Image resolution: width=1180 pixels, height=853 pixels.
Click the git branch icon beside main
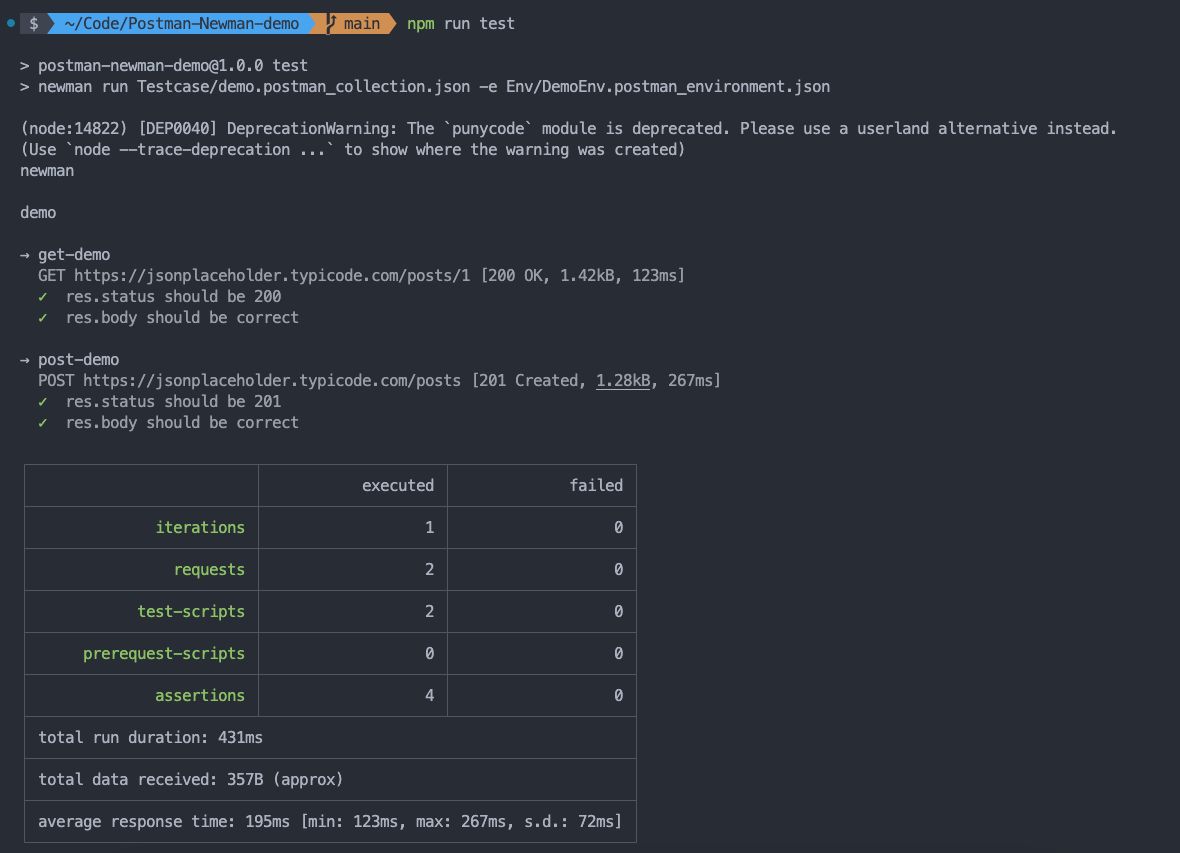click(331, 23)
